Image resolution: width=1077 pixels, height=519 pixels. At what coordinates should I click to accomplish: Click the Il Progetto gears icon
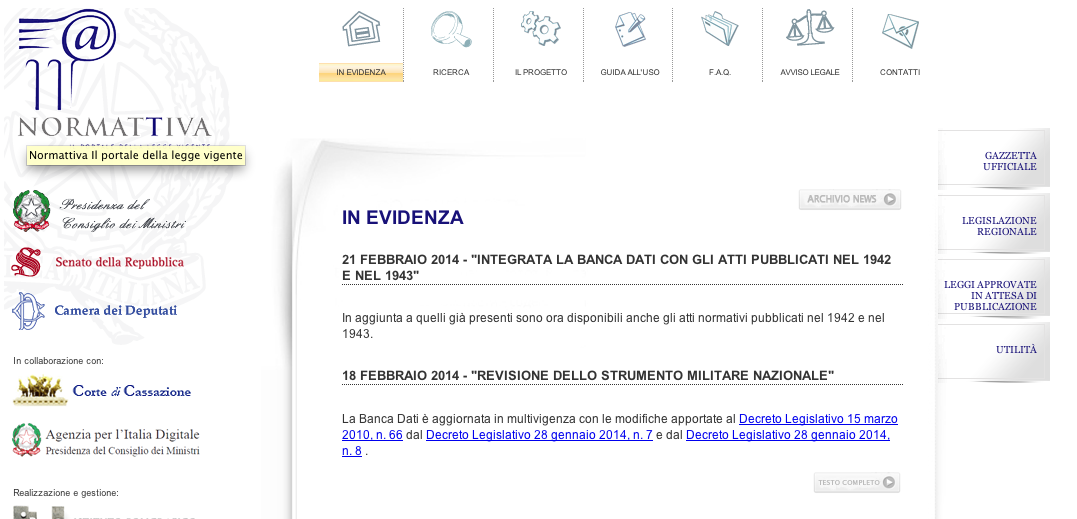tap(541, 29)
